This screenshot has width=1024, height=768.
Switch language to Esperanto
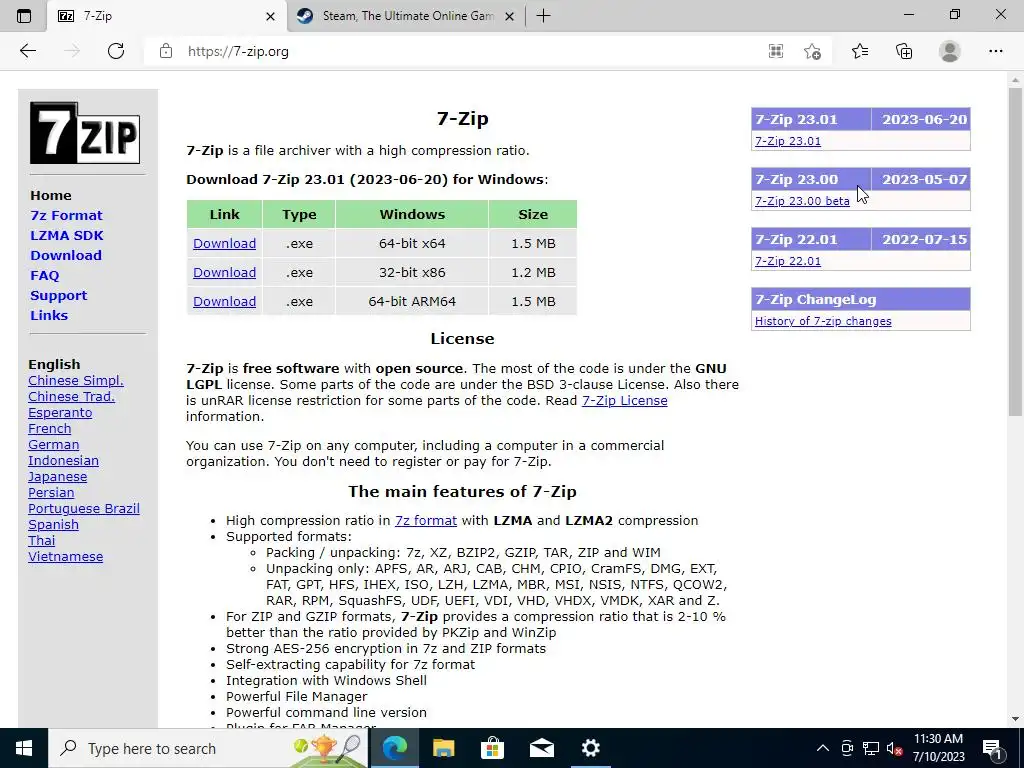pos(60,413)
